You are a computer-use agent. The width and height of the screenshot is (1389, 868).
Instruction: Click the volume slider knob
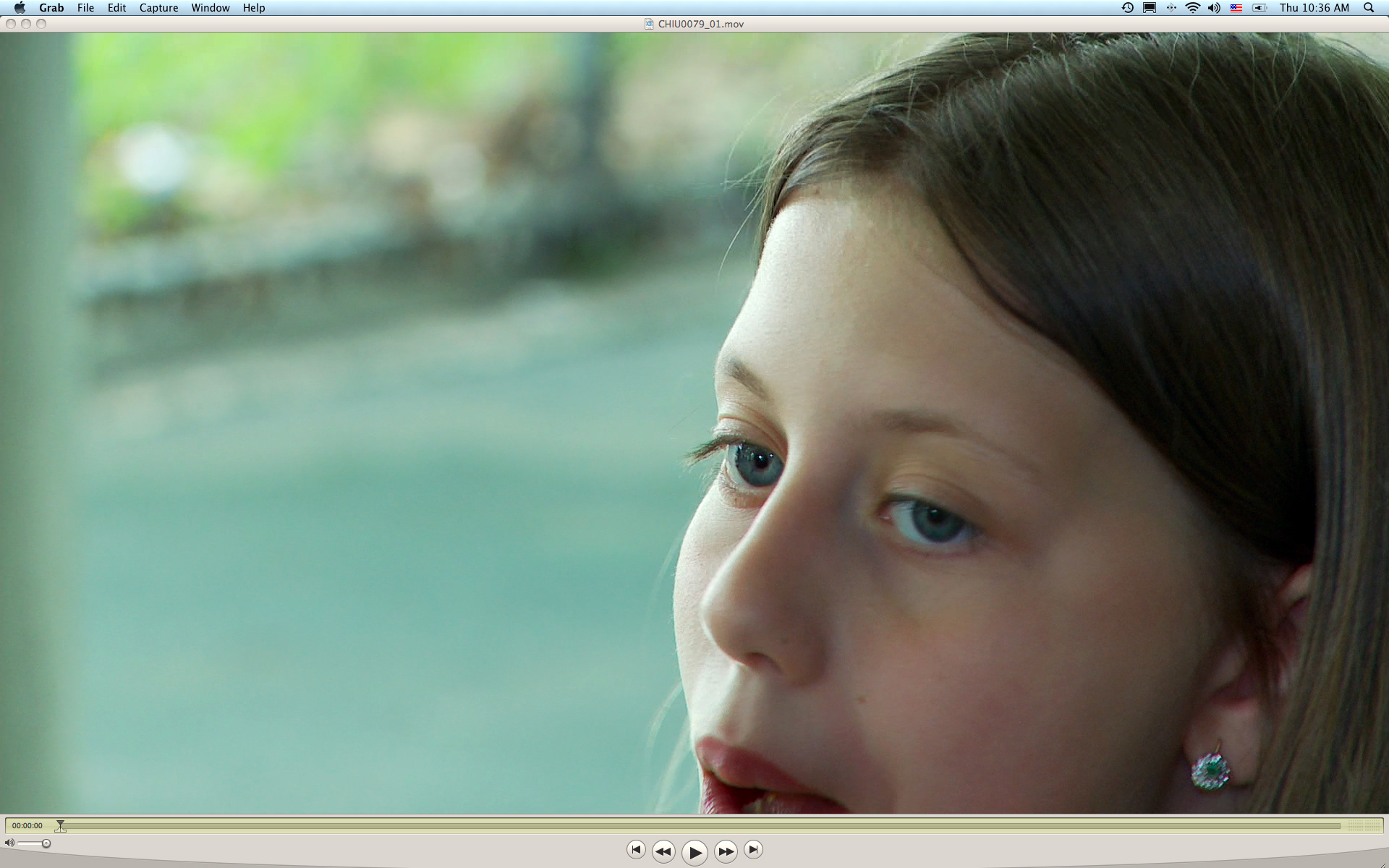click(46, 843)
